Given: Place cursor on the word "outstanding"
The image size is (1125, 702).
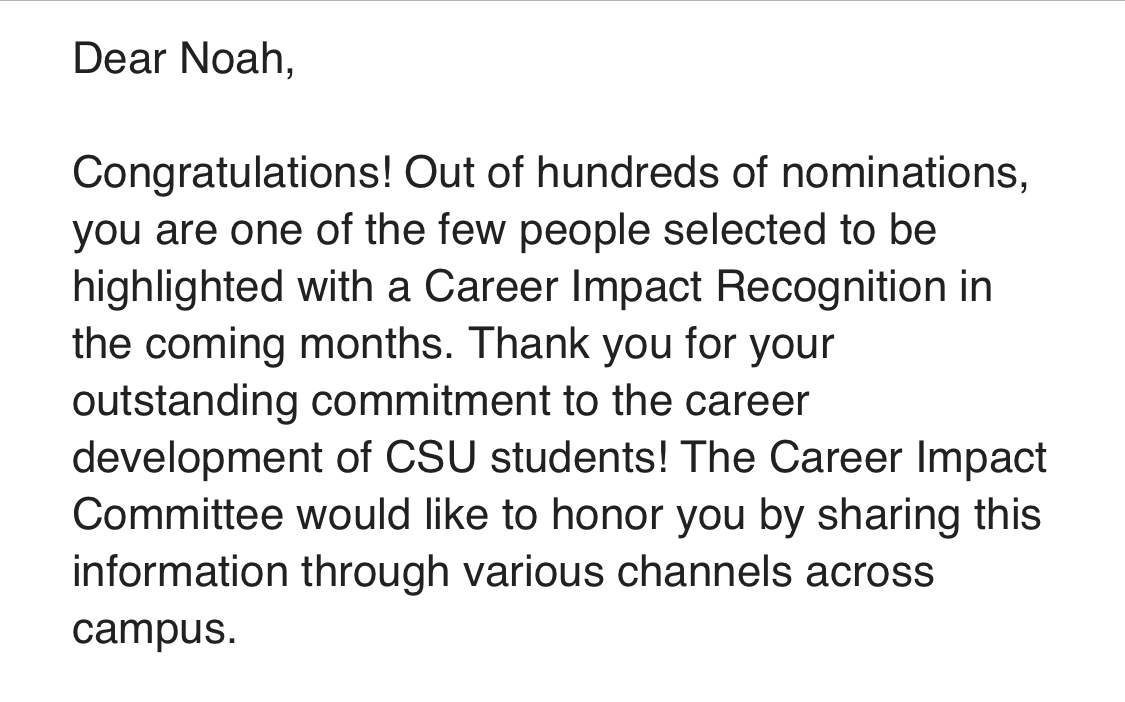Looking at the screenshot, I should [185, 402].
